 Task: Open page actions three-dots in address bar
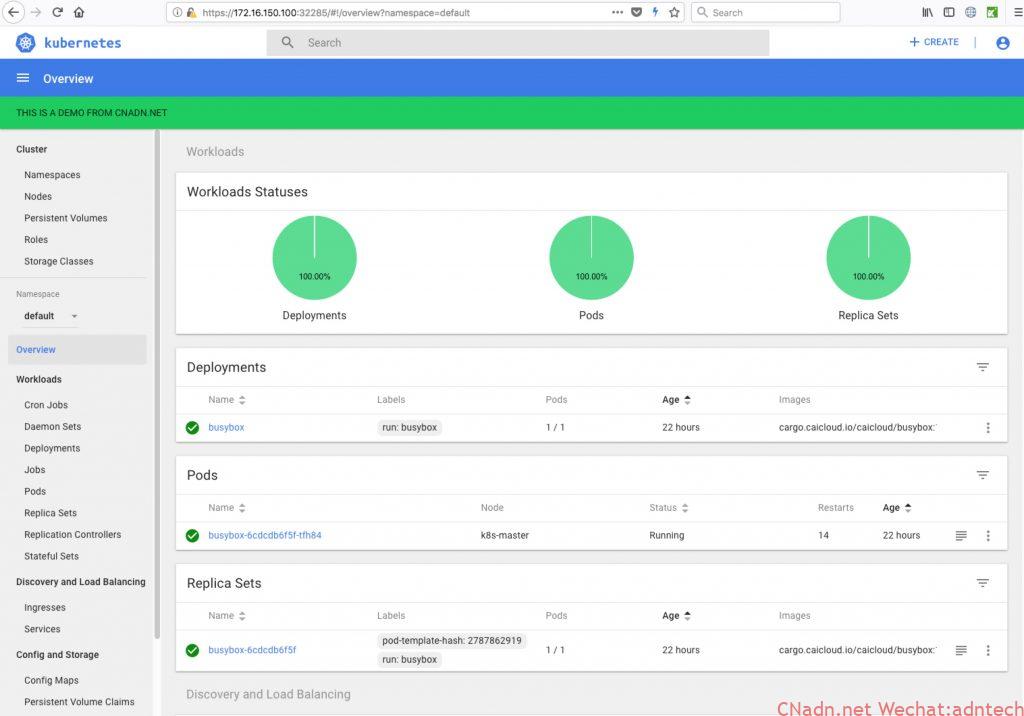point(617,12)
